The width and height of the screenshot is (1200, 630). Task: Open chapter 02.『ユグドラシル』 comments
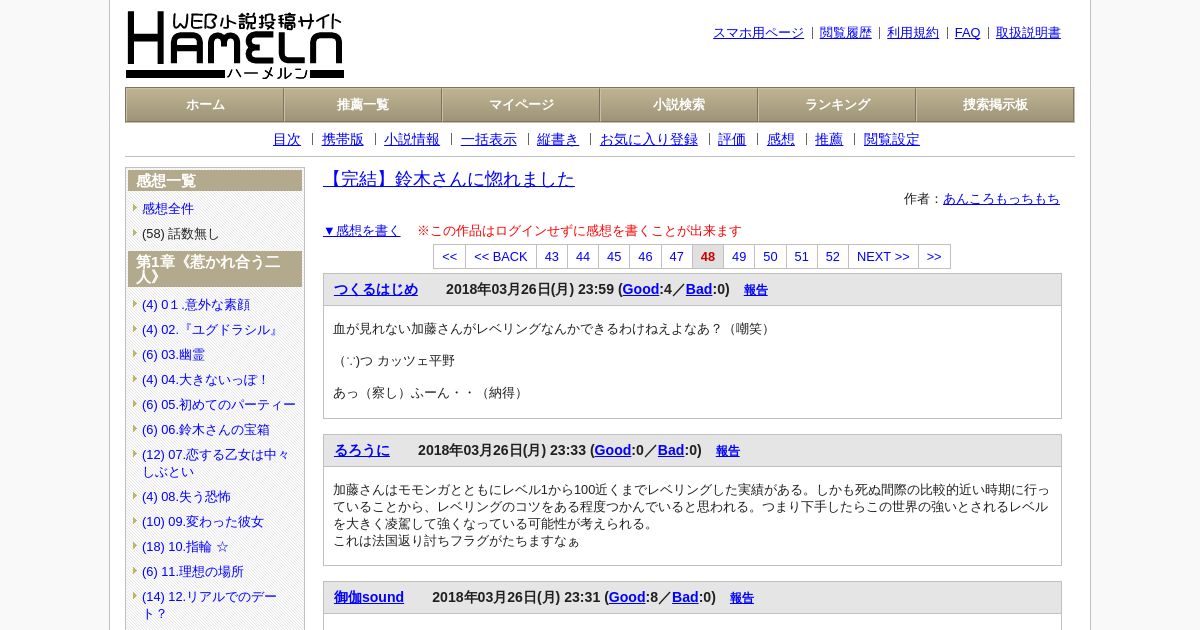211,330
